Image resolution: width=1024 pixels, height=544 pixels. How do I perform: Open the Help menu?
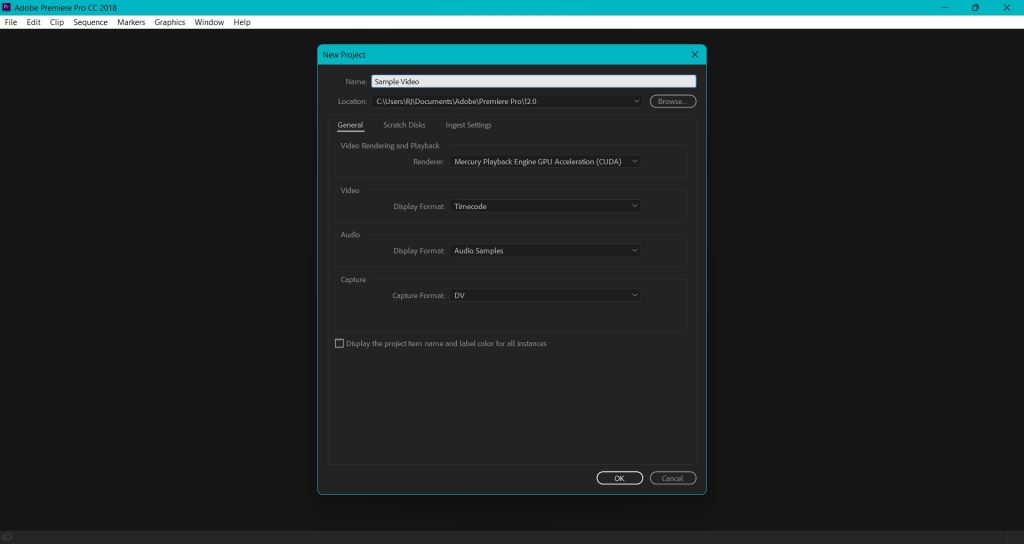242,22
